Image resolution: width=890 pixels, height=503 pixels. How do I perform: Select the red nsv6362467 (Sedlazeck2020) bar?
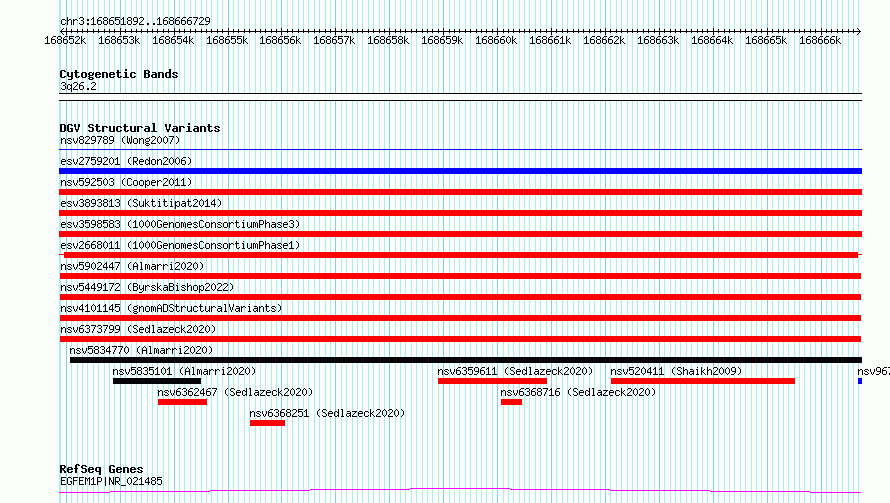coord(182,402)
